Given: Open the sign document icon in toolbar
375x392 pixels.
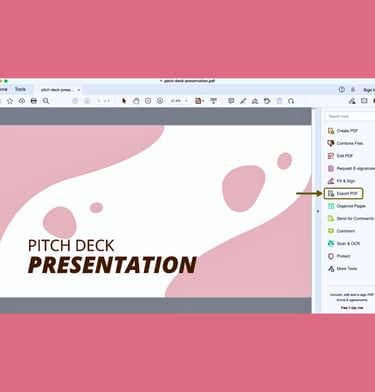Looking at the screenshot, I should 255,101.
